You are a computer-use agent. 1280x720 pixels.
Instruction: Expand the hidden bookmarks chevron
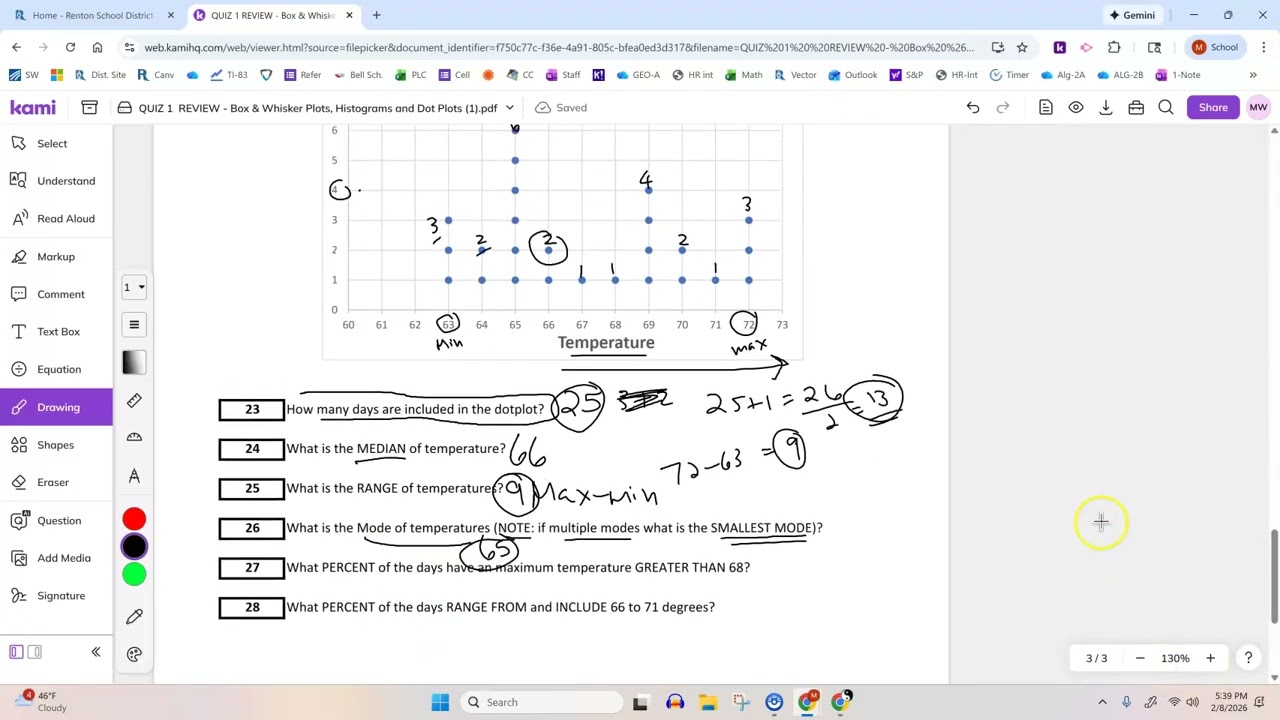[1253, 75]
